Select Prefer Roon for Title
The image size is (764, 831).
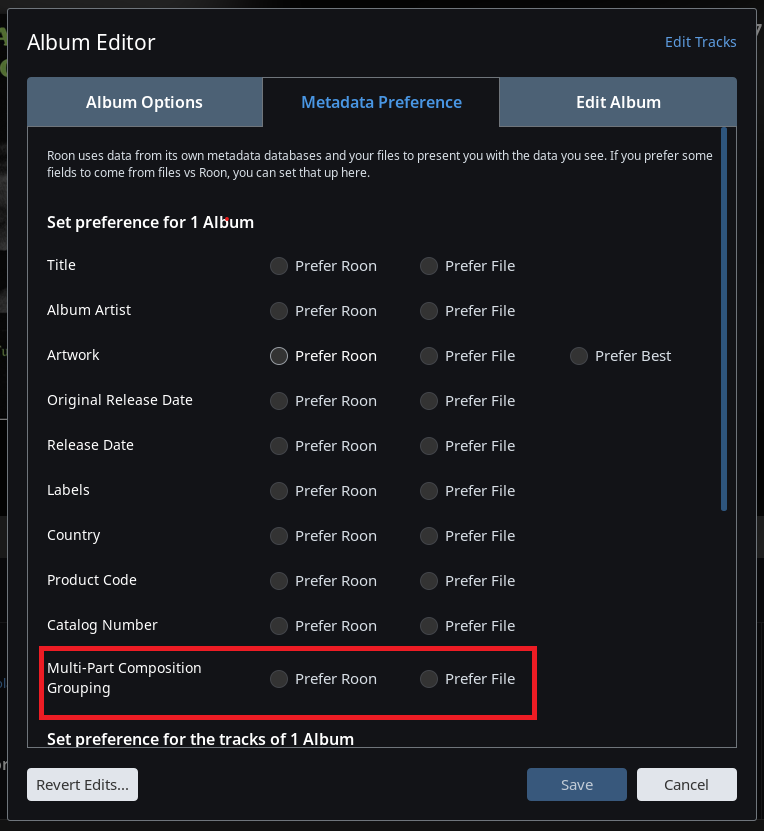279,266
